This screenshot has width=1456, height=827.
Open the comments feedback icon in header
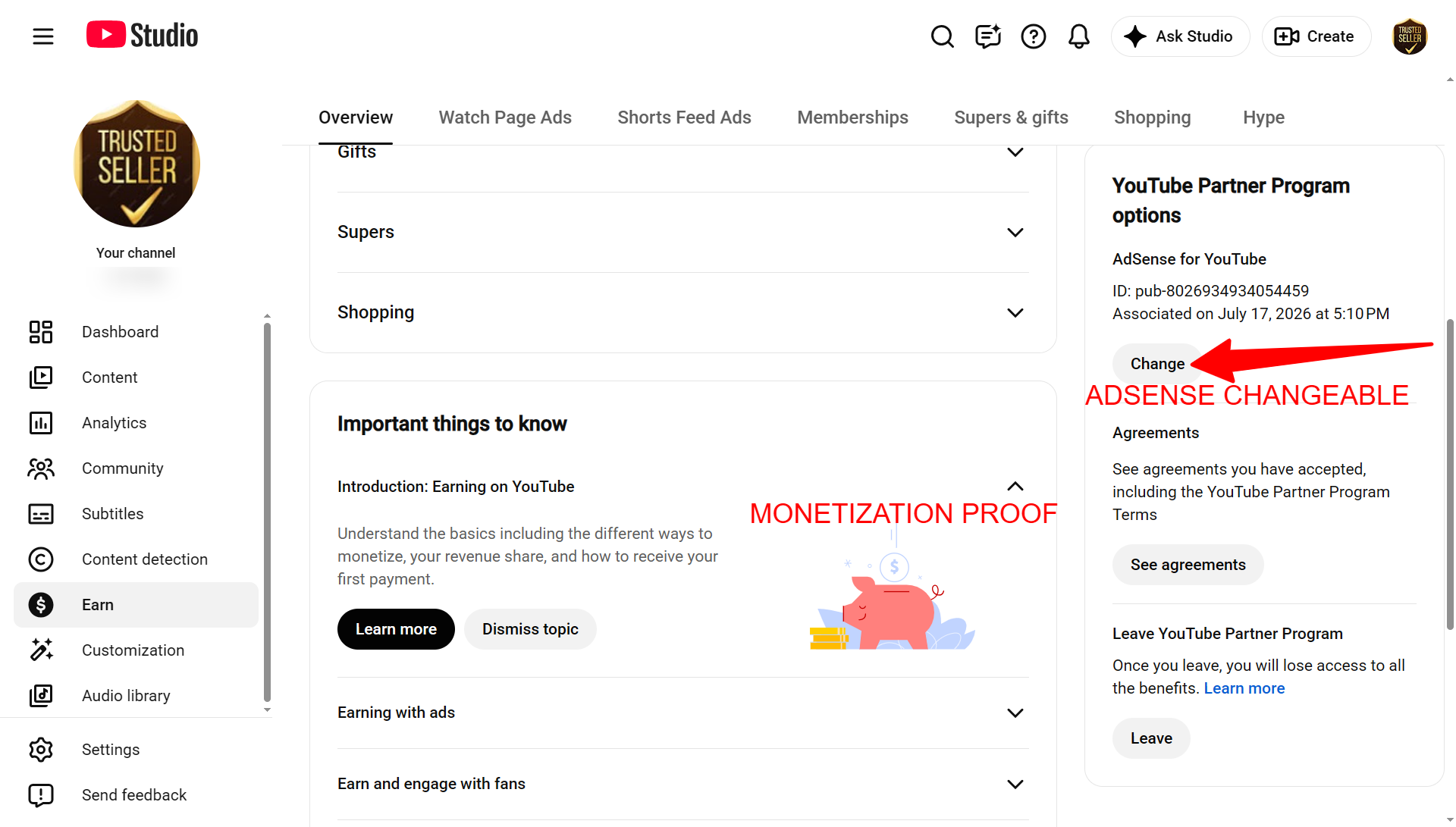pos(988,36)
